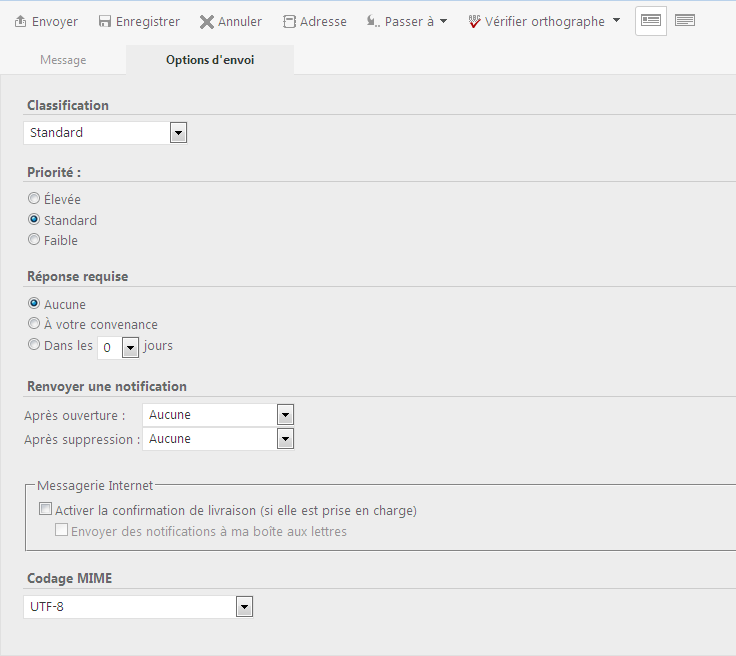Click the Codage MIME heading
The image size is (736, 656).
pyautogui.click(x=69, y=578)
